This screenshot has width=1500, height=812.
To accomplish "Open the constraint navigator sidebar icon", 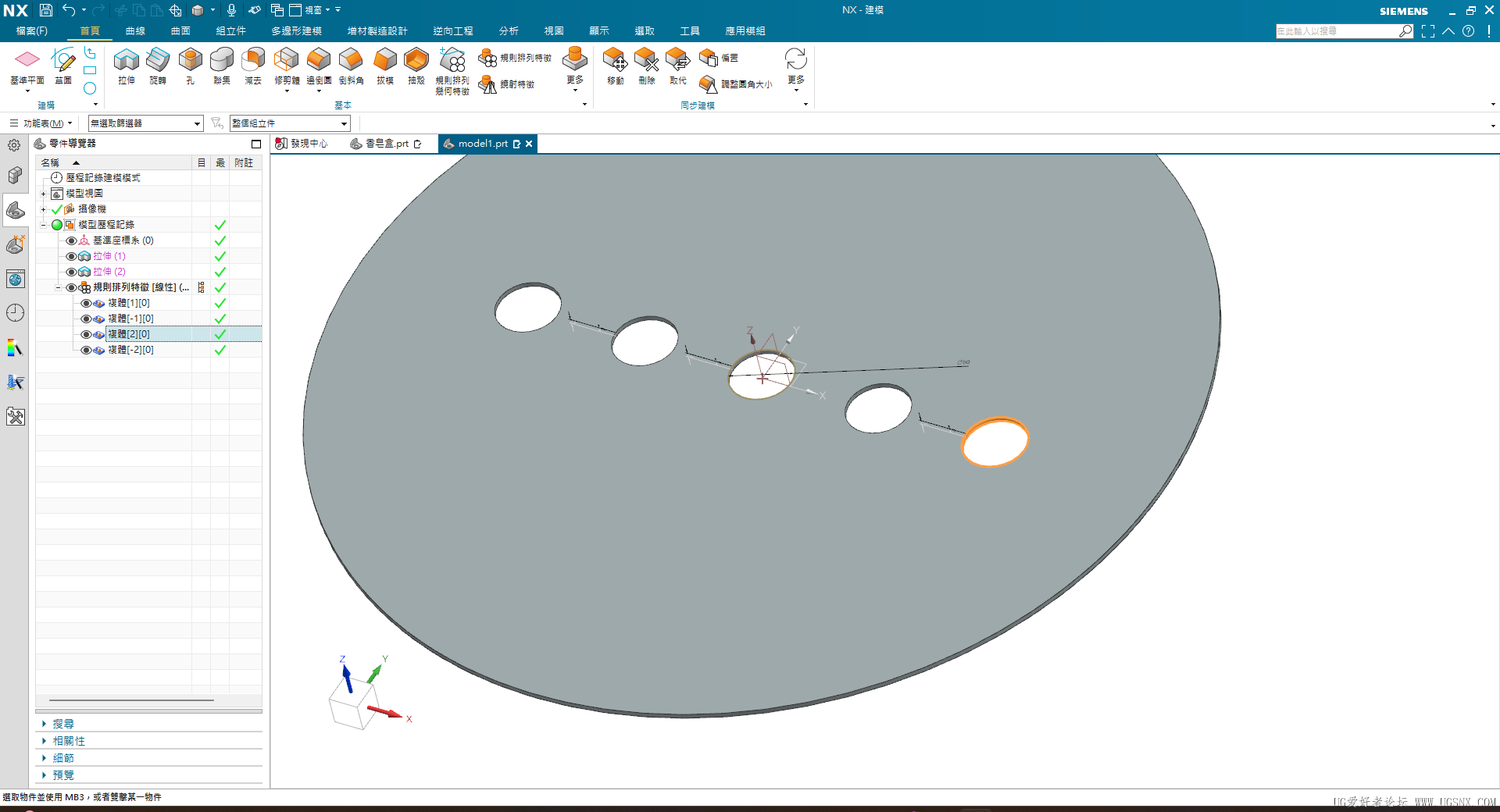I will click(16, 244).
